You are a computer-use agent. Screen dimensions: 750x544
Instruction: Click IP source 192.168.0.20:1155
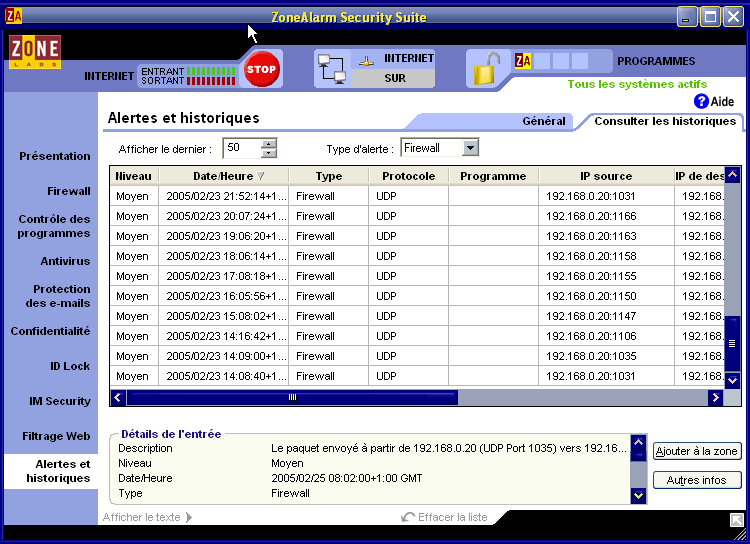click(591, 277)
